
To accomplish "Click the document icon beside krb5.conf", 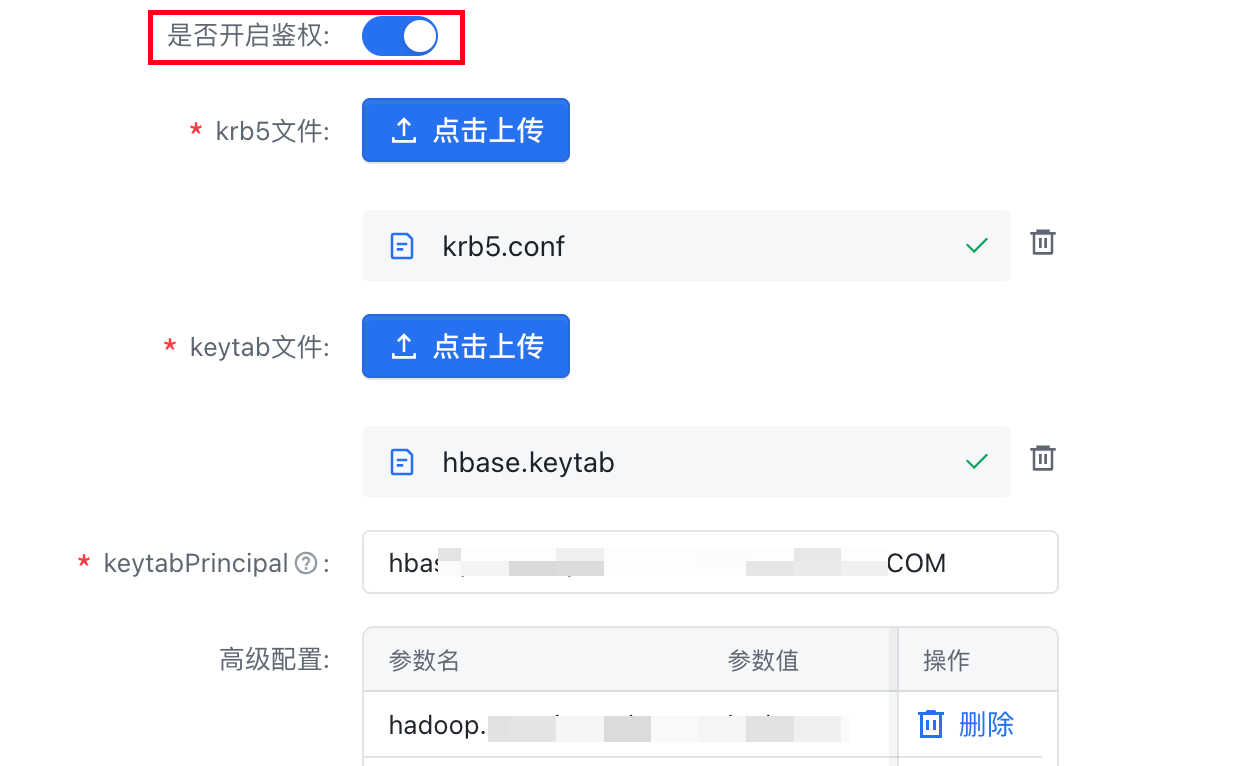I will pos(402,246).
